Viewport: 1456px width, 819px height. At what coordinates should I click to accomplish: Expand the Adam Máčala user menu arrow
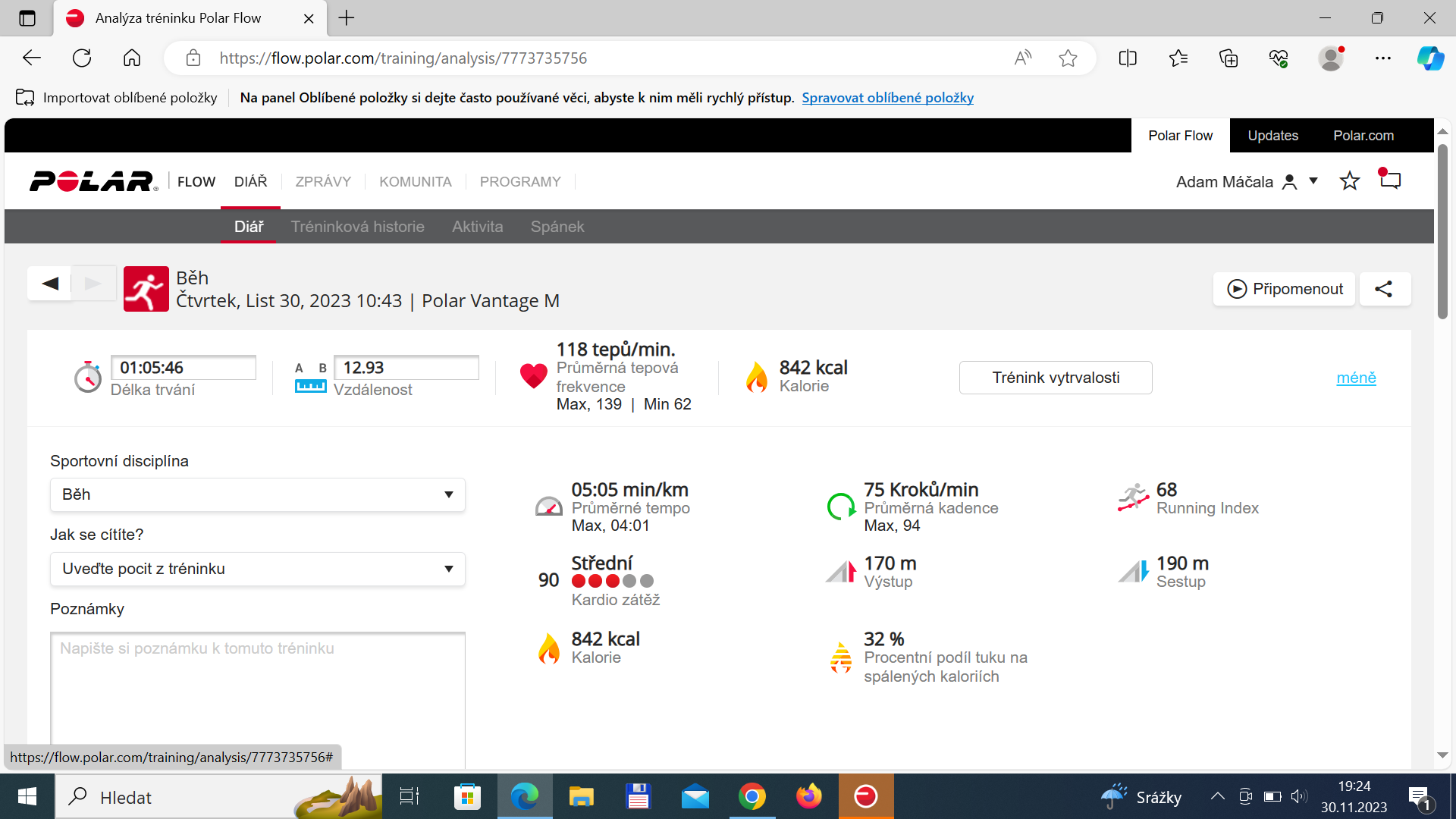[1313, 181]
